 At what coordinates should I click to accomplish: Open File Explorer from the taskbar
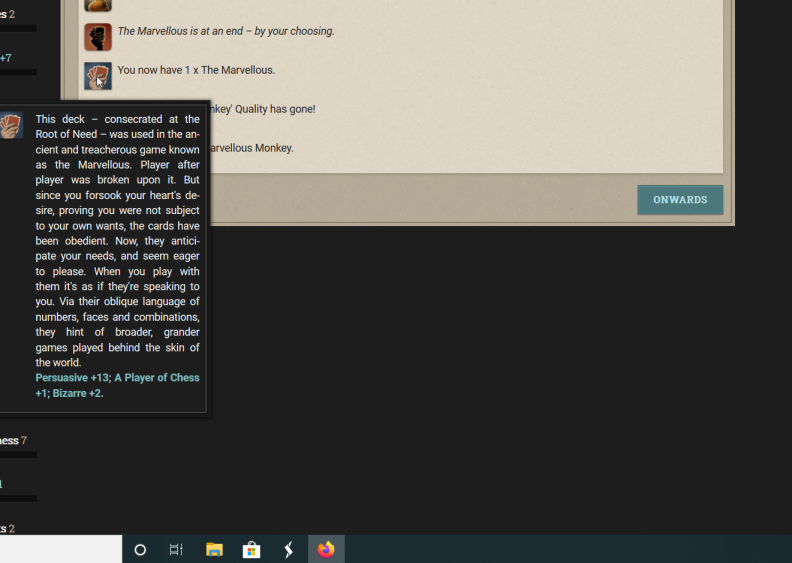pos(214,549)
